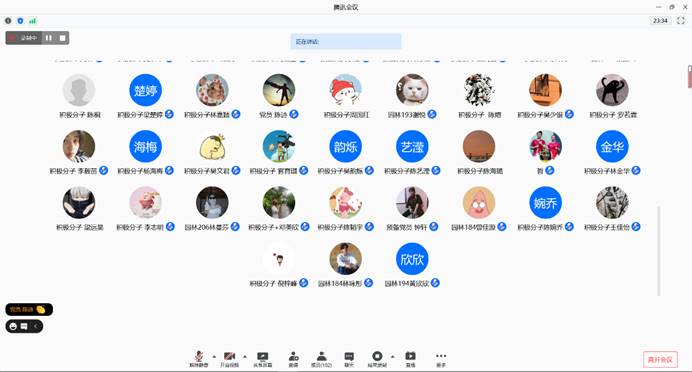Image resolution: width=692 pixels, height=372 pixels.
Task: Open the chat panel icon
Action: click(349, 359)
